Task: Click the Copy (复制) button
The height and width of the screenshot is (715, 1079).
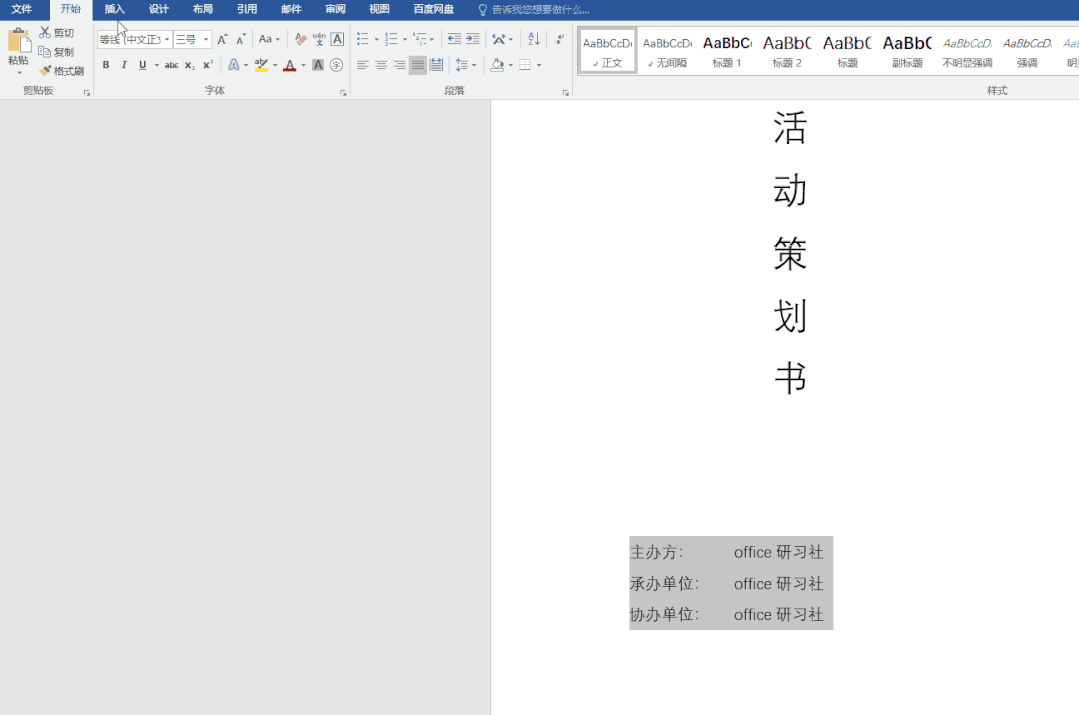Action: click(56, 52)
